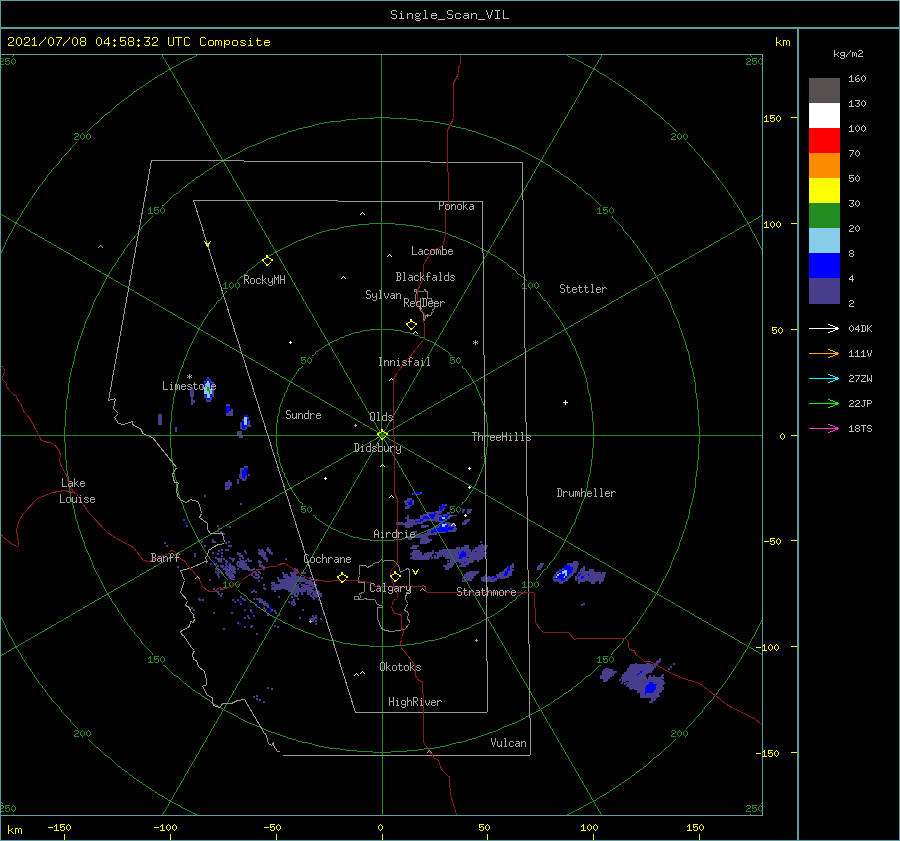This screenshot has height=841, width=900.
Task: Click the white 04DK arrow legend icon
Action: [824, 328]
